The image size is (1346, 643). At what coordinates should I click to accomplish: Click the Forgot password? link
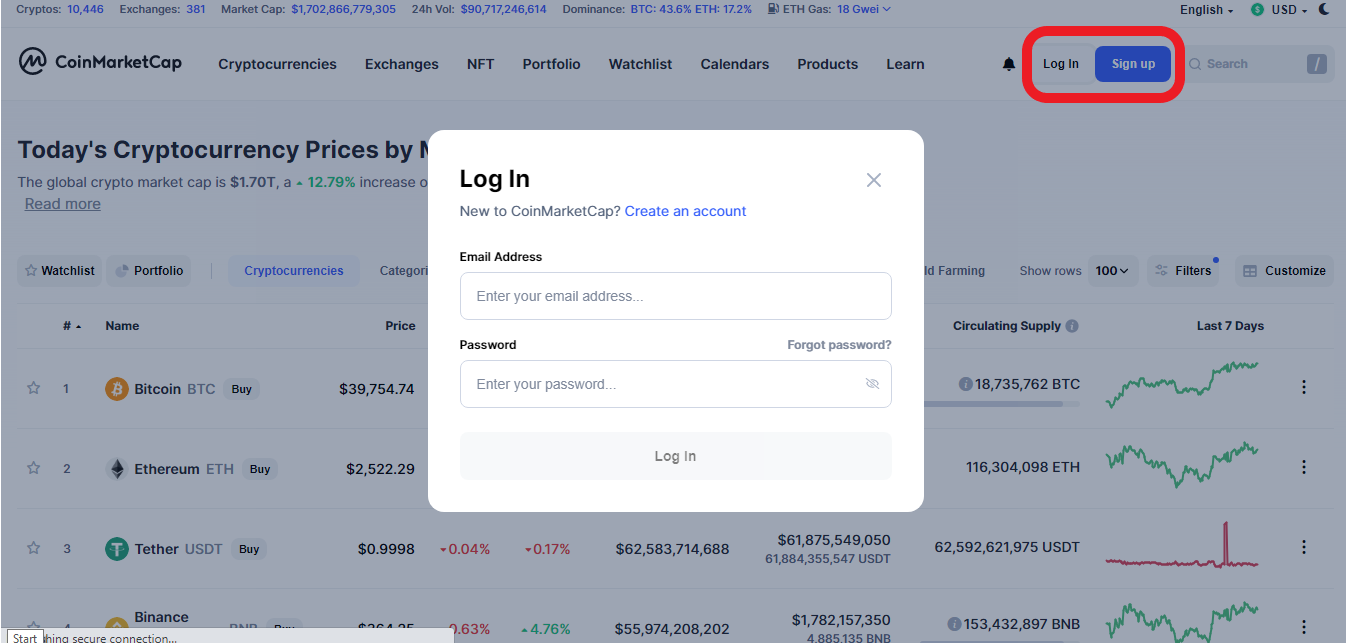(839, 345)
